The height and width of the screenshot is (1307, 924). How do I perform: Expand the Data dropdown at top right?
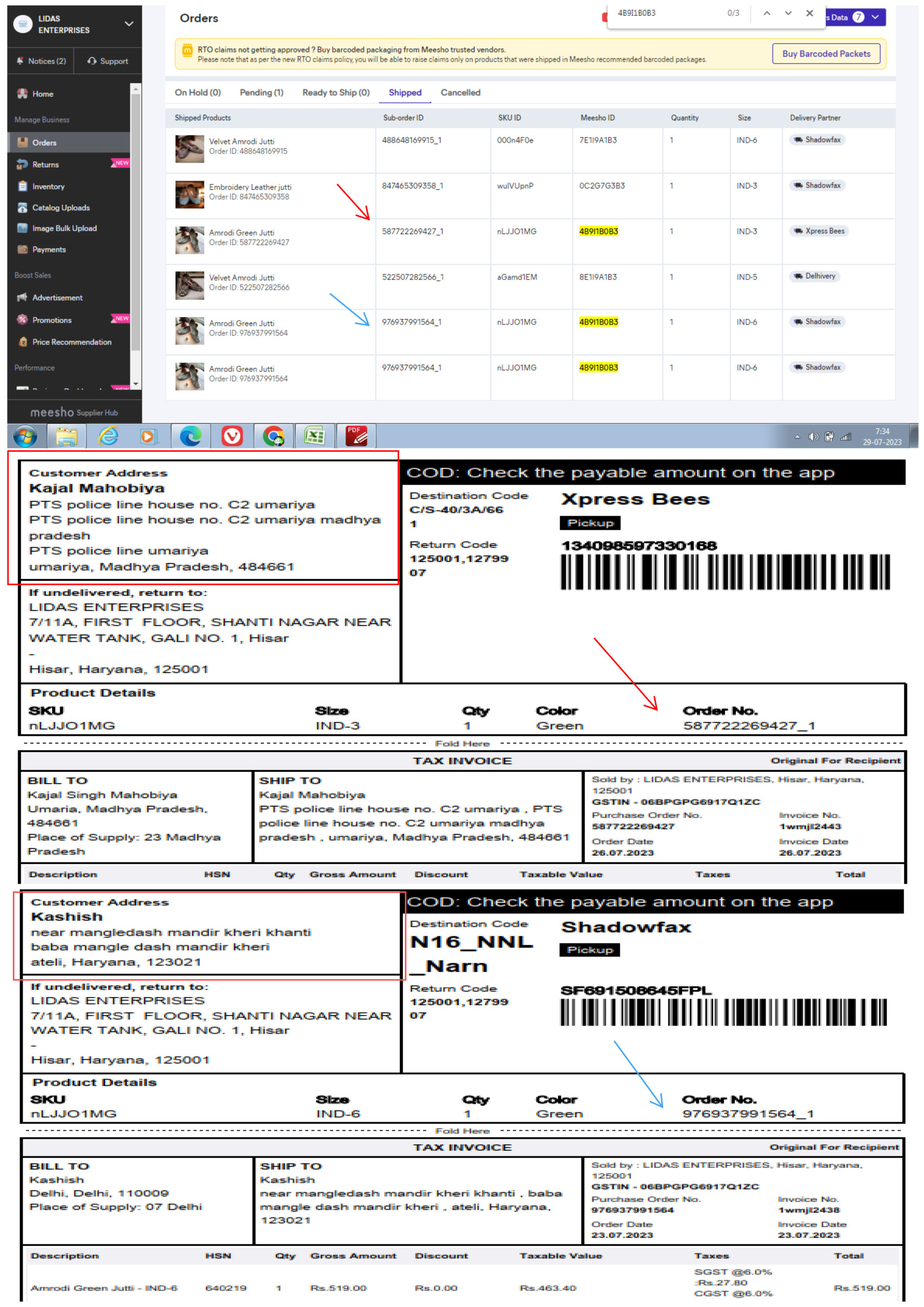855,17
